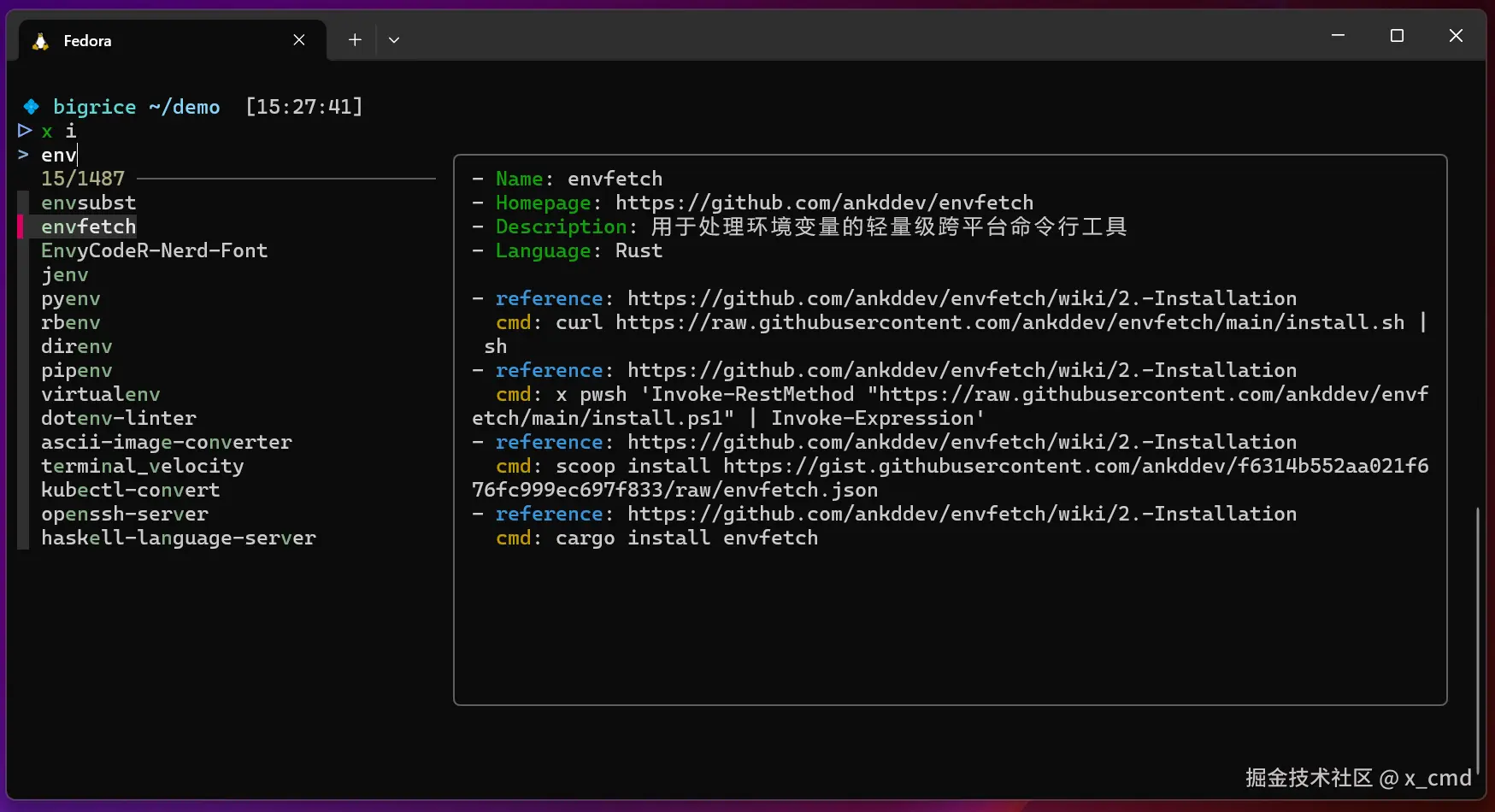Viewport: 1495px width, 812px height.
Task: Click the blue diamond prompt icon
Action: click(x=32, y=107)
